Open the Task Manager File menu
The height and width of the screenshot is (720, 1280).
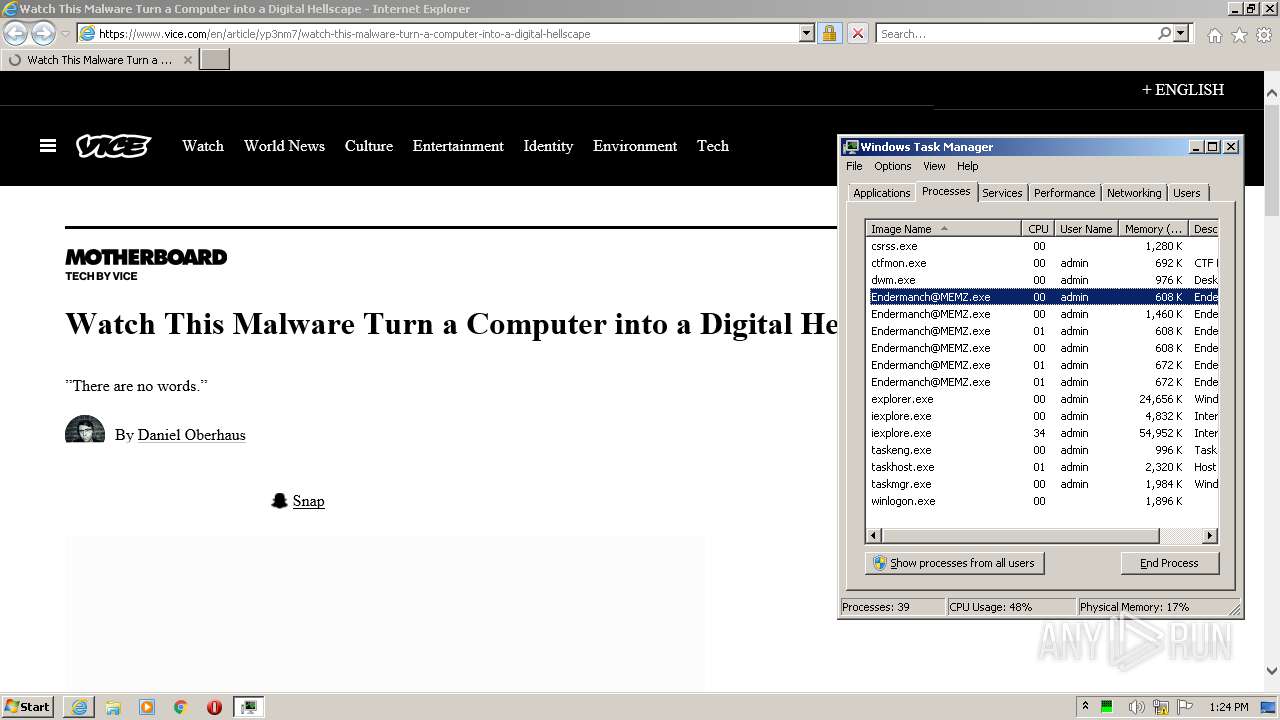(854, 166)
